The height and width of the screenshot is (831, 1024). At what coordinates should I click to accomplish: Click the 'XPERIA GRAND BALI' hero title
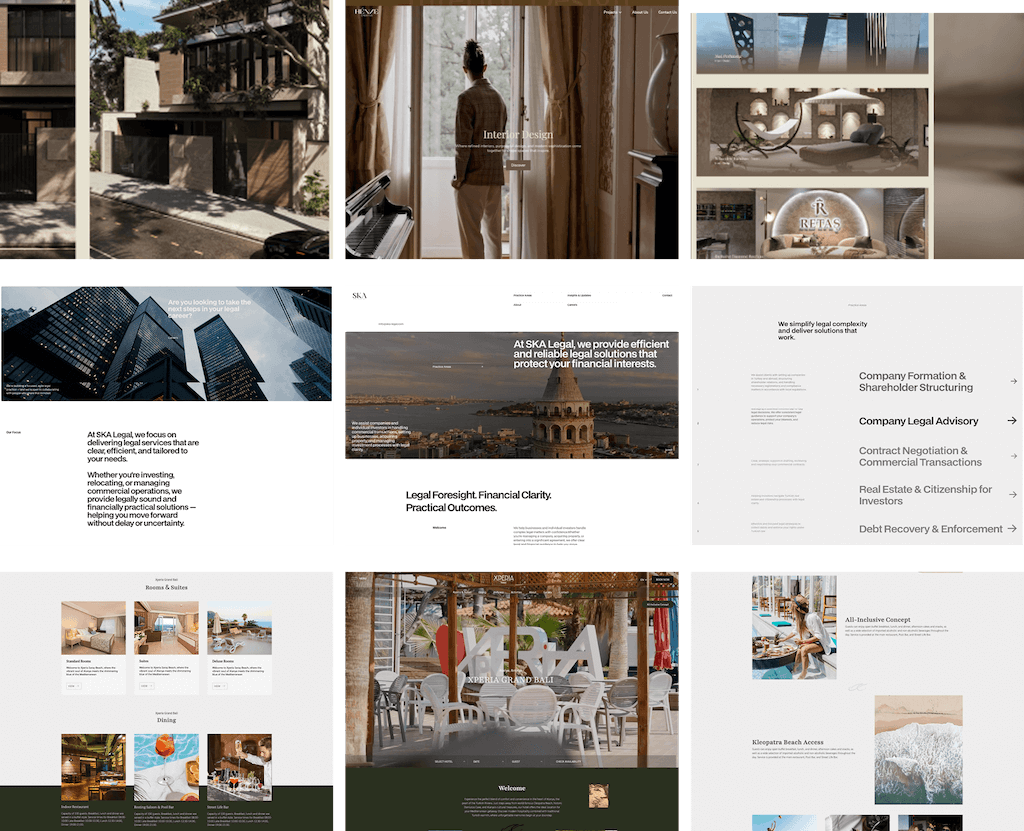(511, 679)
